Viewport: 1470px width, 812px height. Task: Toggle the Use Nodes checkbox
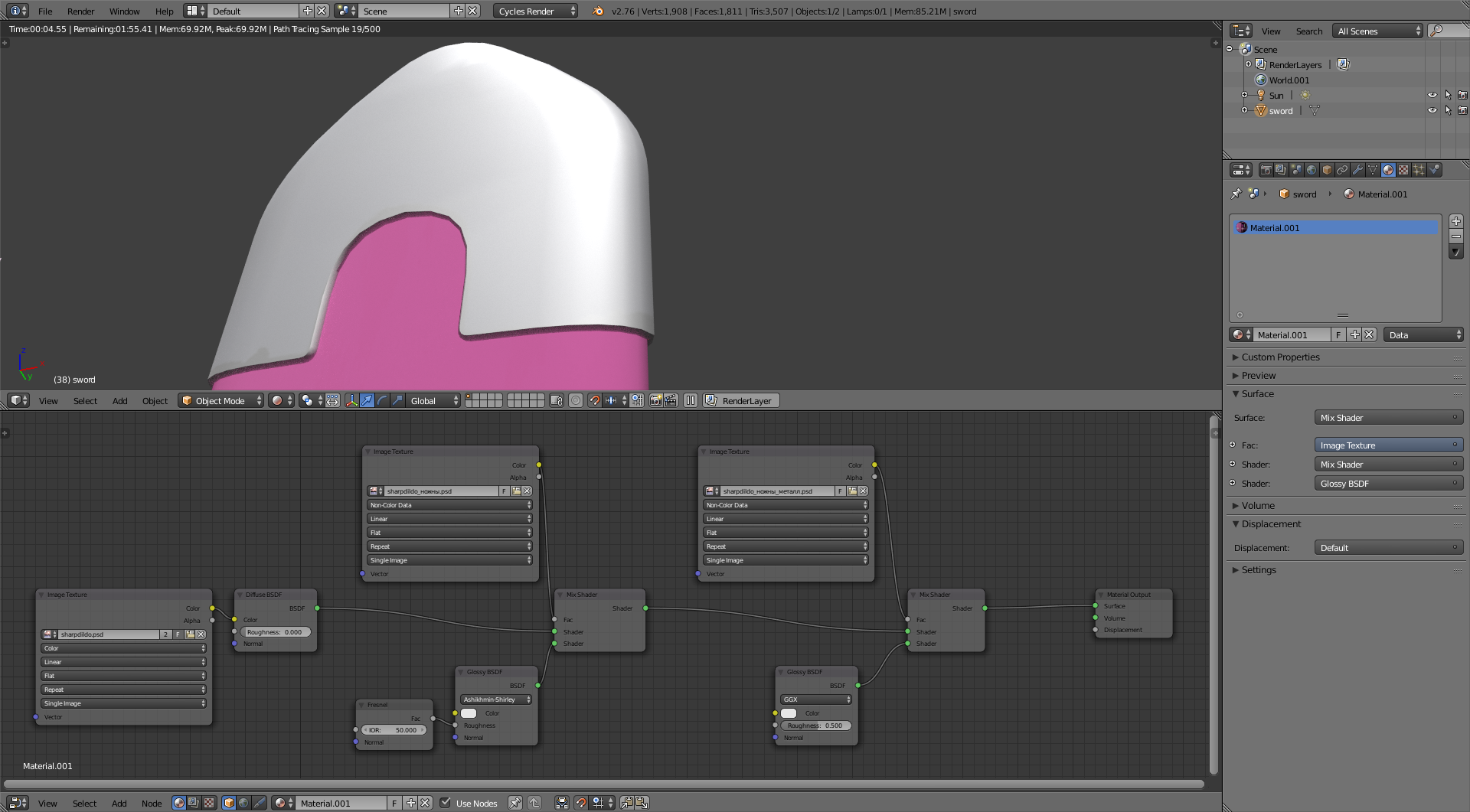point(446,803)
